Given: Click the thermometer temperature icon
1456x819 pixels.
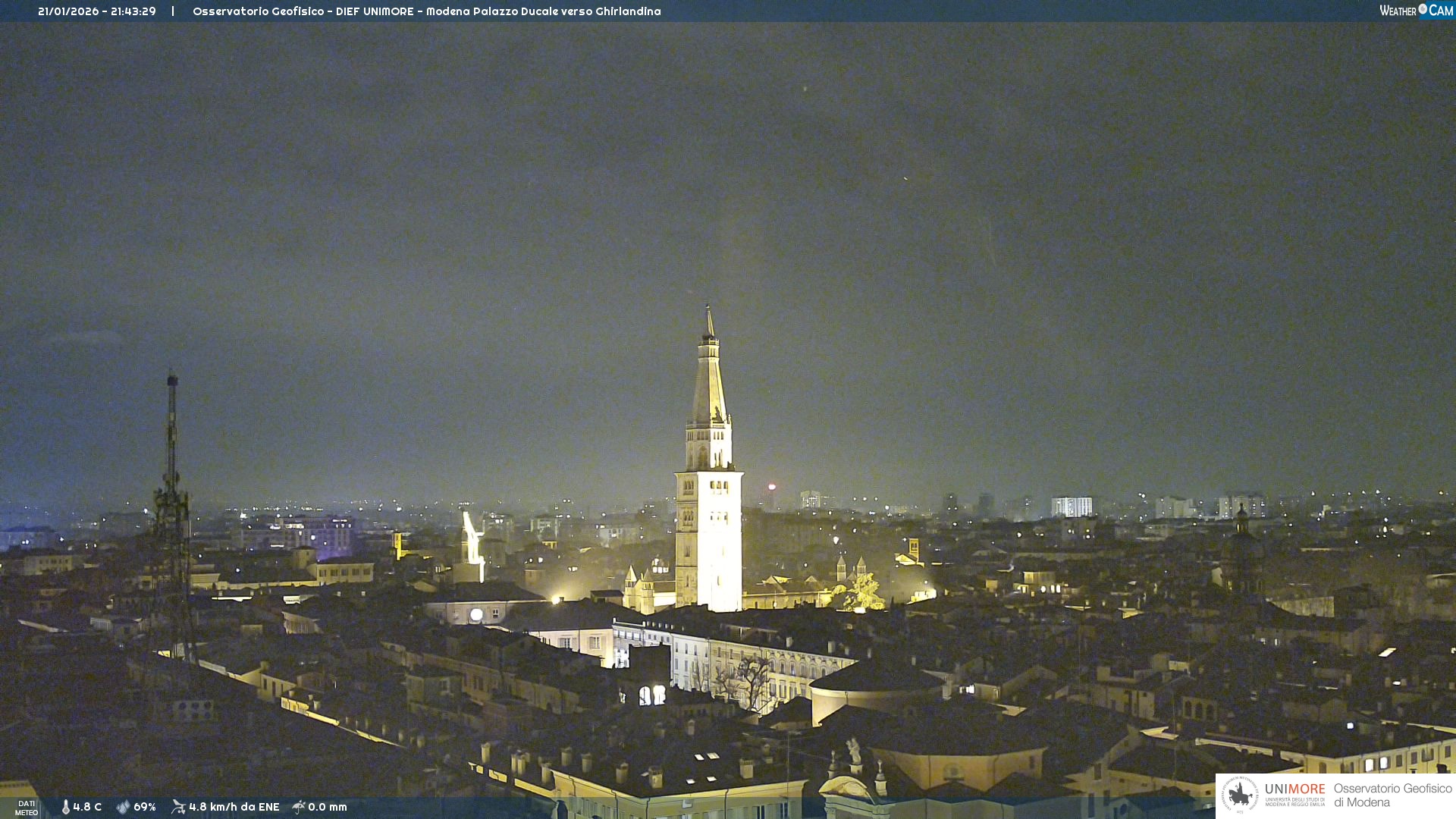Looking at the screenshot, I should click(x=66, y=807).
